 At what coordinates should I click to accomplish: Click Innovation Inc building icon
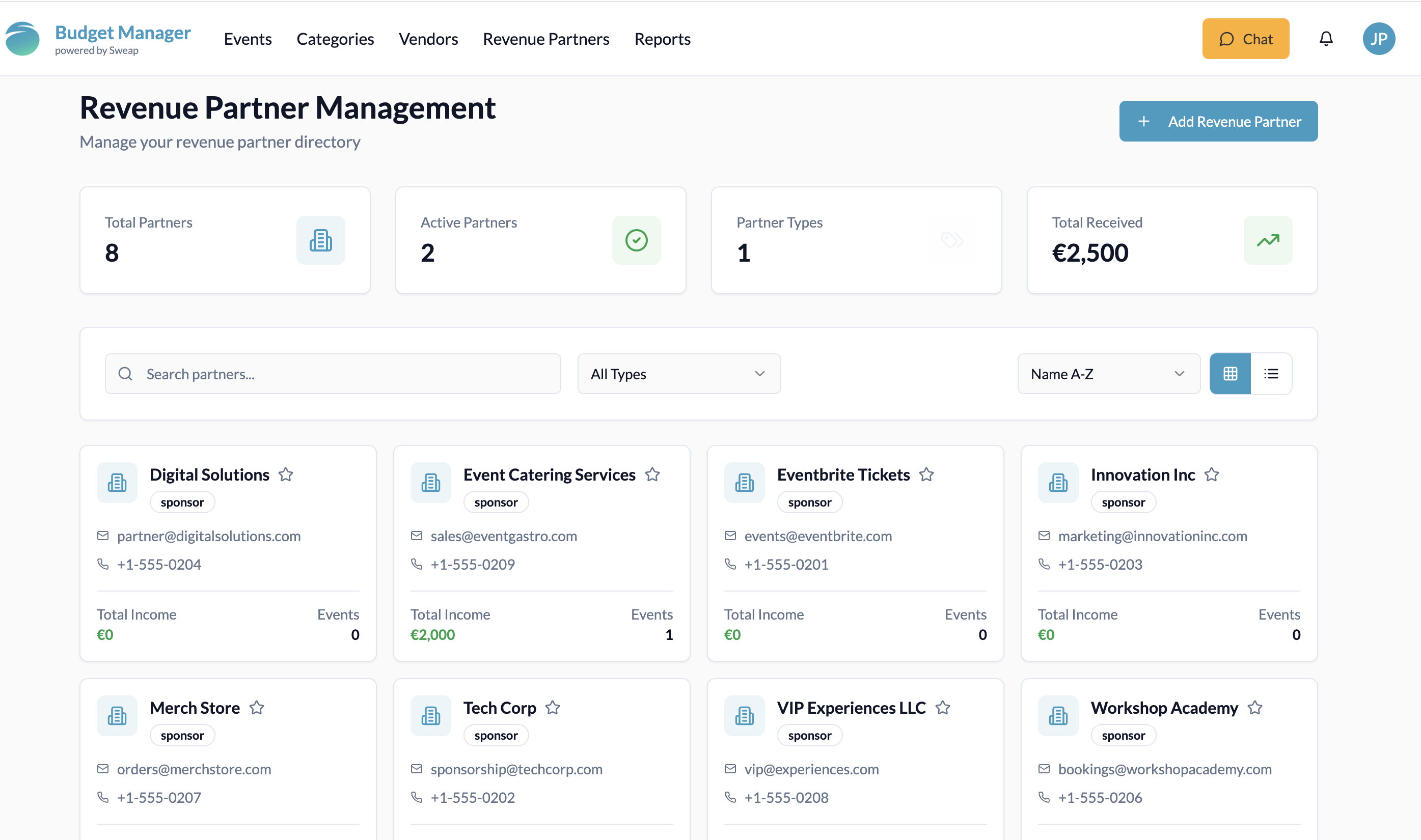(1058, 483)
